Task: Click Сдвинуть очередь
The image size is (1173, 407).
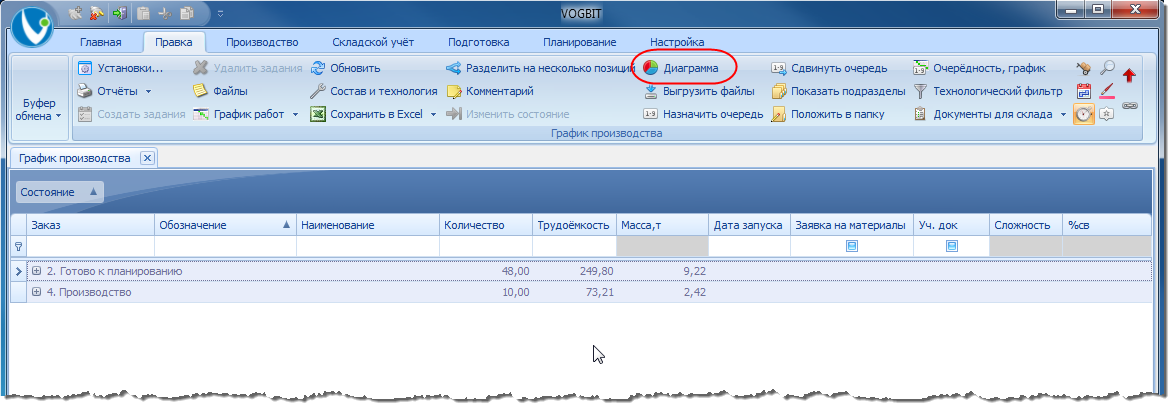Action: [x=829, y=68]
